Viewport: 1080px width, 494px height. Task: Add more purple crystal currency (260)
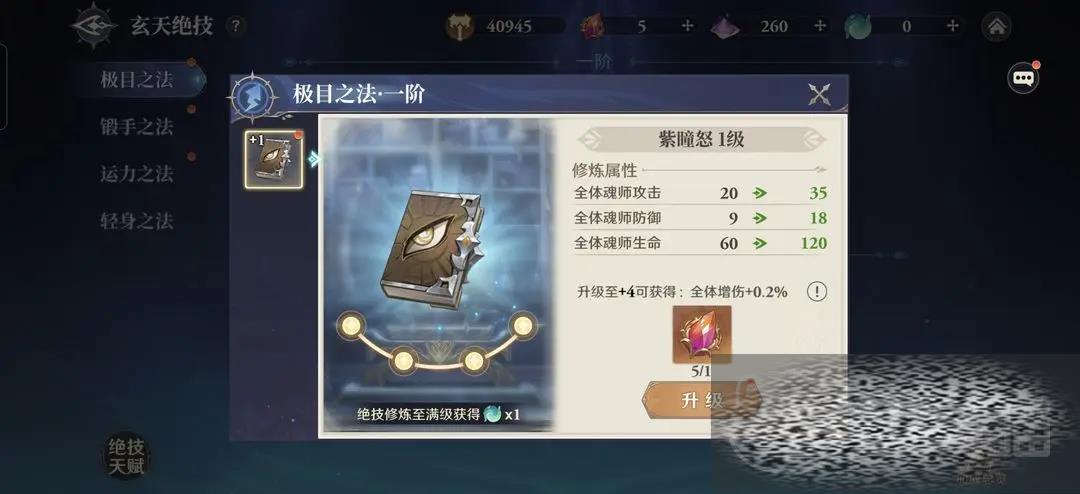(x=820, y=26)
